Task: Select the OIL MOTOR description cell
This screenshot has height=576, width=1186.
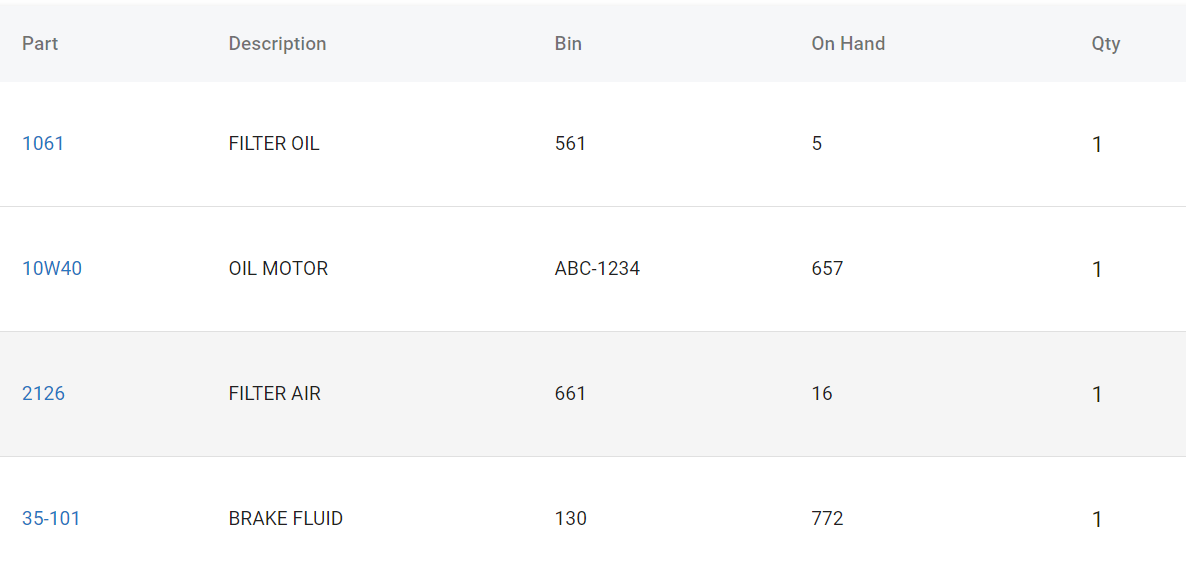Action: (x=278, y=269)
